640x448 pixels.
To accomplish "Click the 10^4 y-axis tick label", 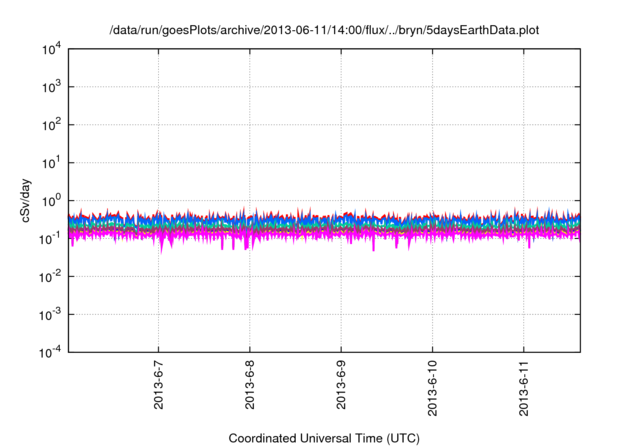I will [x=51, y=50].
